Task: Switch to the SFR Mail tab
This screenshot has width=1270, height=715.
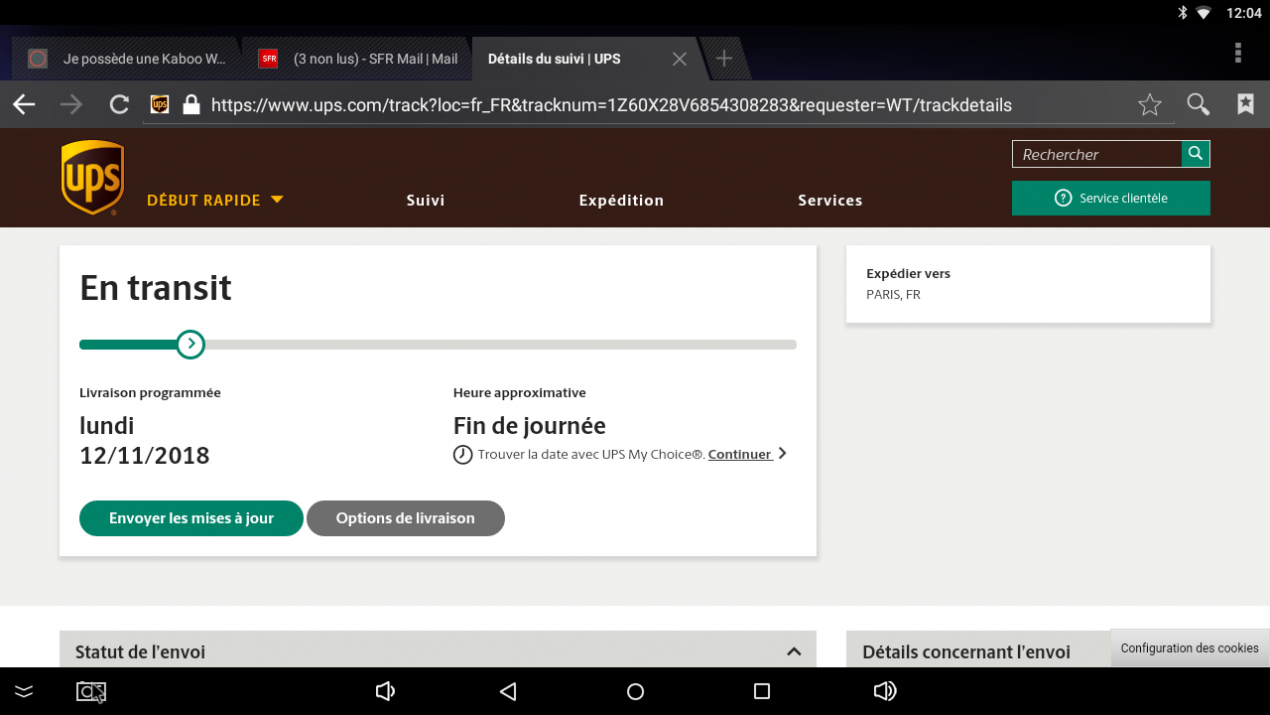Action: coord(358,59)
